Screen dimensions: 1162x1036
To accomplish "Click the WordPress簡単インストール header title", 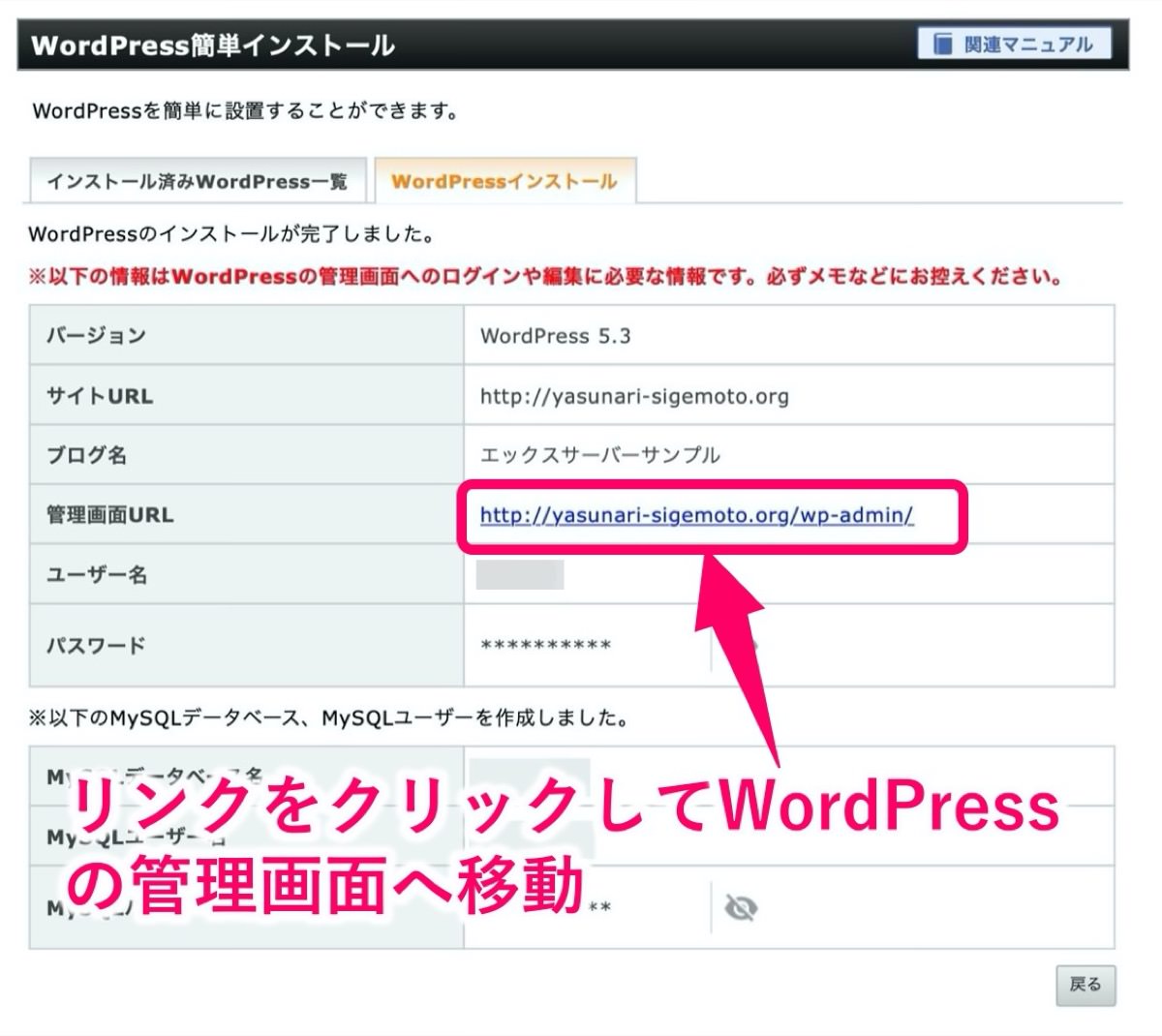I will pos(213,46).
